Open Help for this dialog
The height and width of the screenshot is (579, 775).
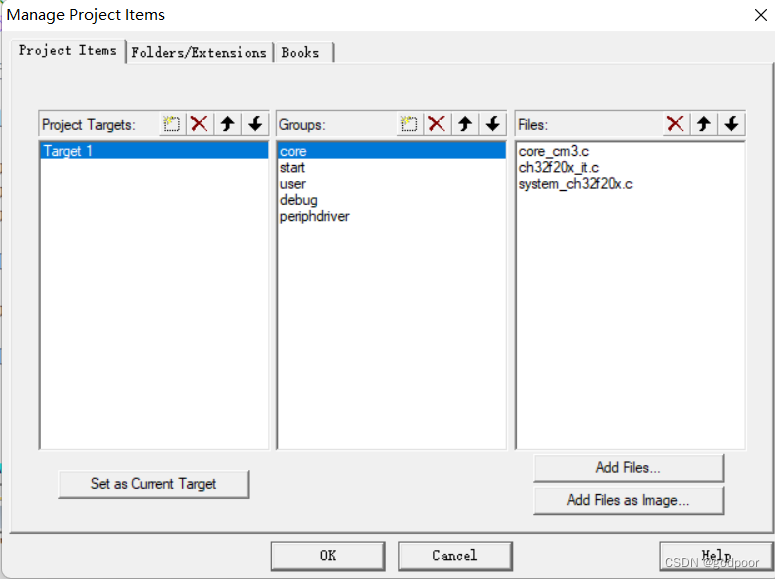coord(716,555)
